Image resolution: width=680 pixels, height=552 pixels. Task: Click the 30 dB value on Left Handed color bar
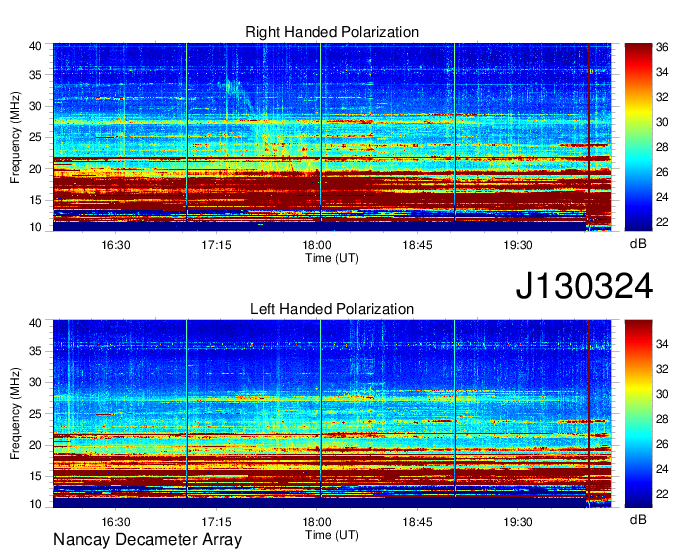pos(662,394)
